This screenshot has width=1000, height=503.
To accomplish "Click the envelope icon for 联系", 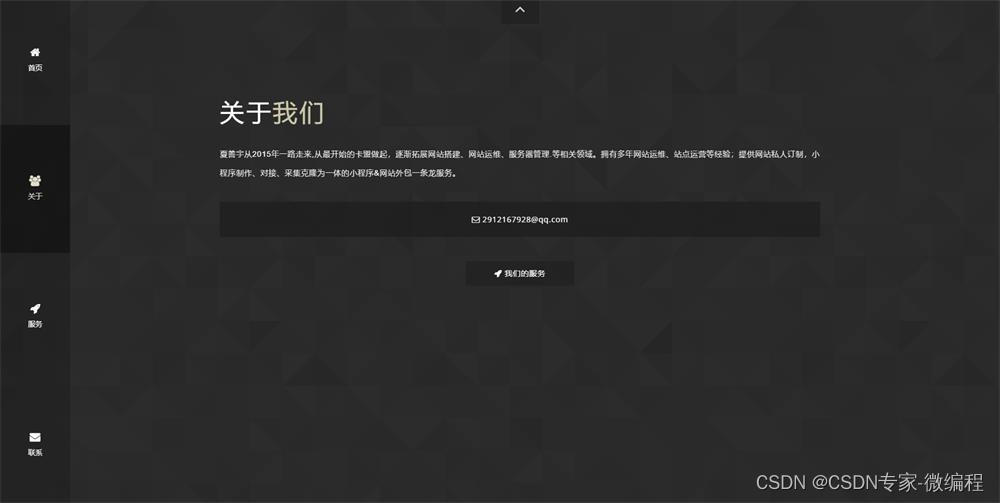I will coord(35,437).
